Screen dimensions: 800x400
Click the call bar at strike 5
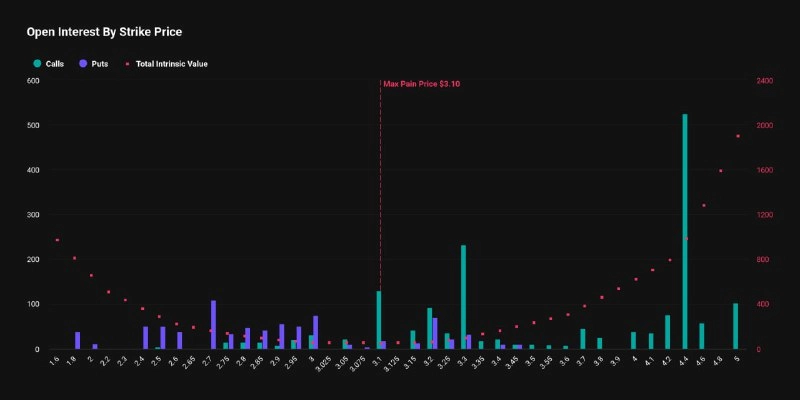click(x=735, y=327)
